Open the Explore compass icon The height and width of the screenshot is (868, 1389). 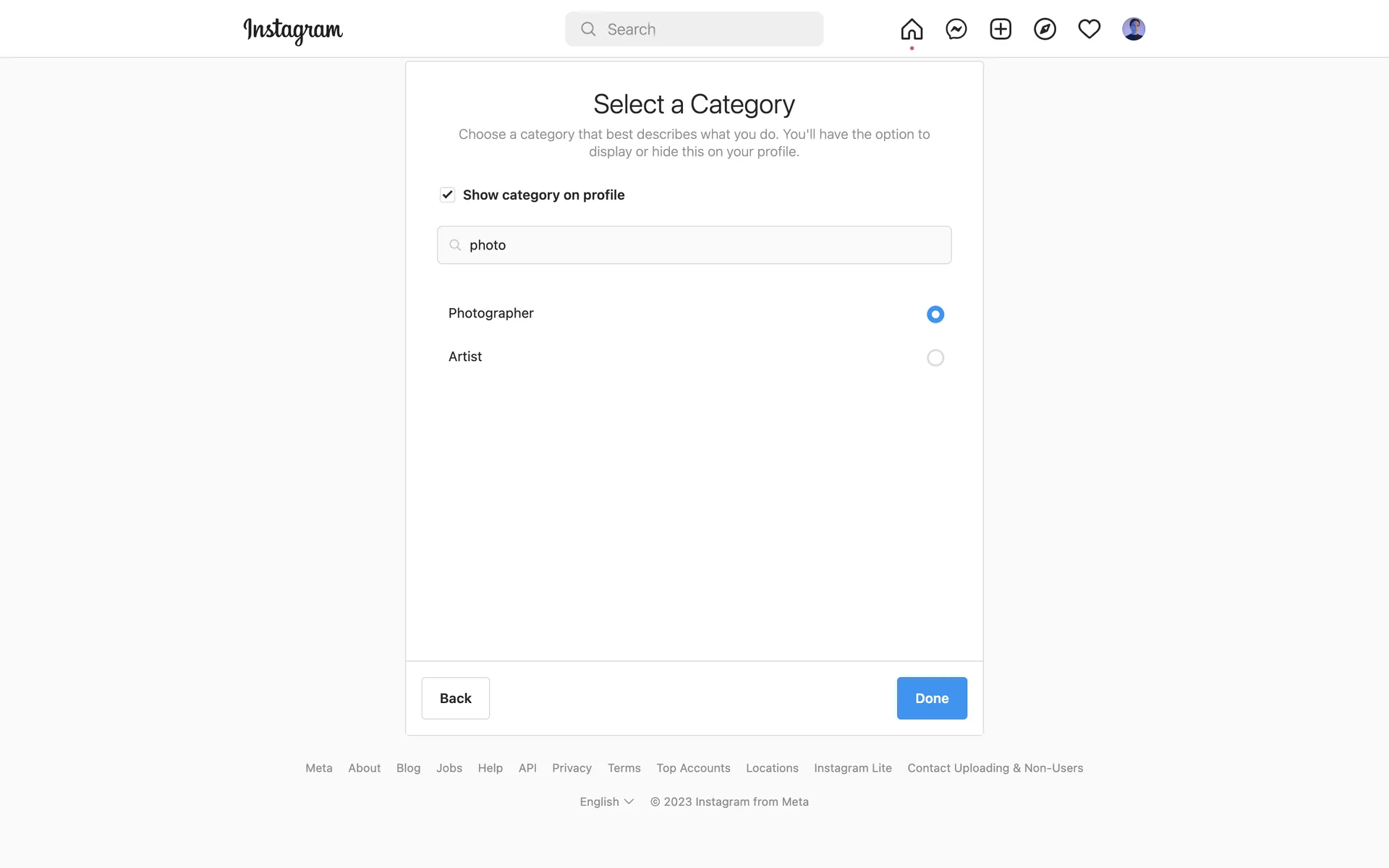(1045, 29)
